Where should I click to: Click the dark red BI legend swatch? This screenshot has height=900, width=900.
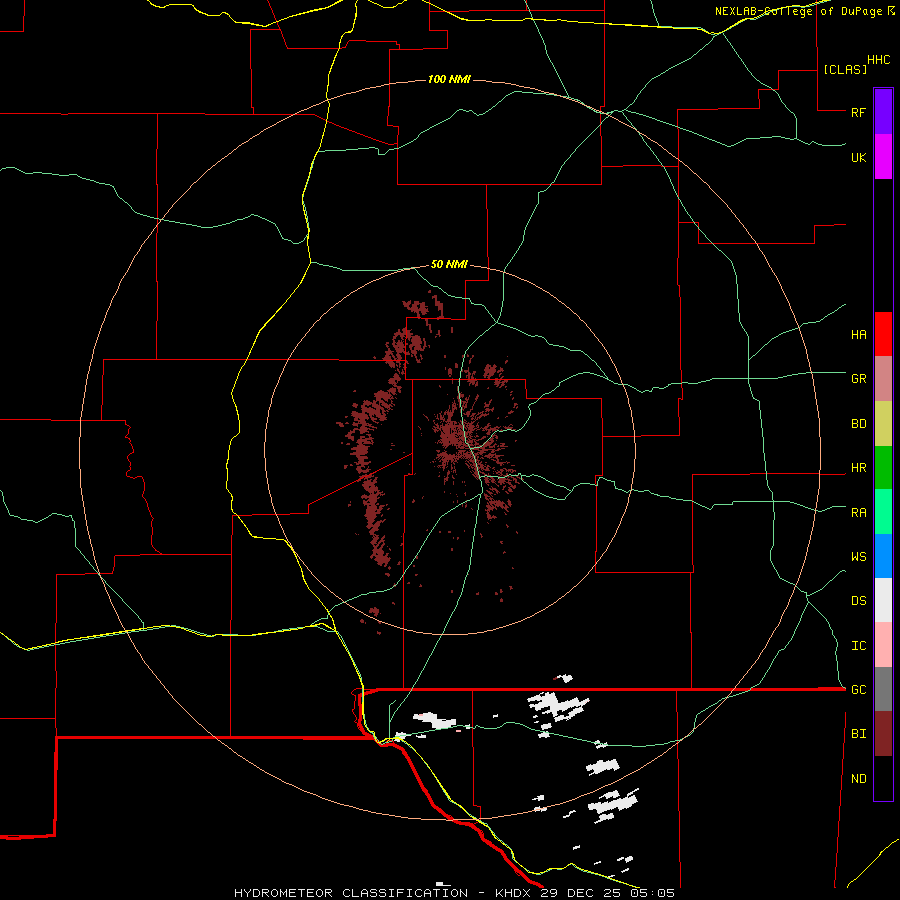point(883,734)
